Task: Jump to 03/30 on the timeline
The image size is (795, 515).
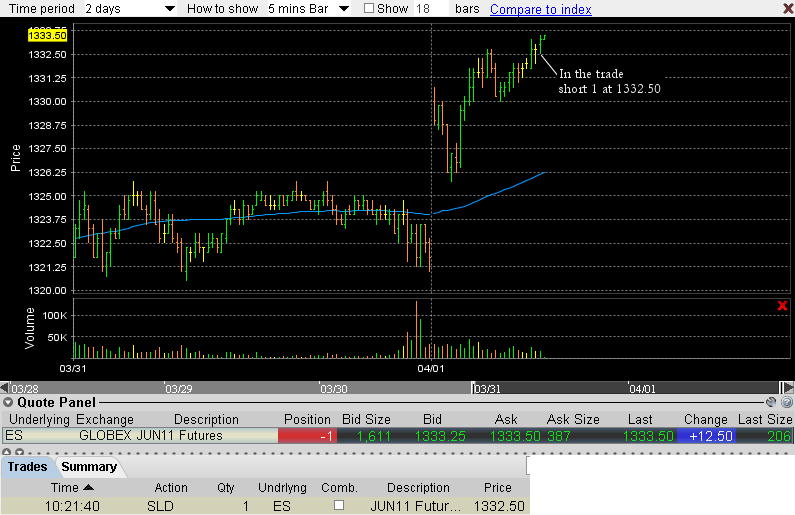Action: [x=334, y=389]
